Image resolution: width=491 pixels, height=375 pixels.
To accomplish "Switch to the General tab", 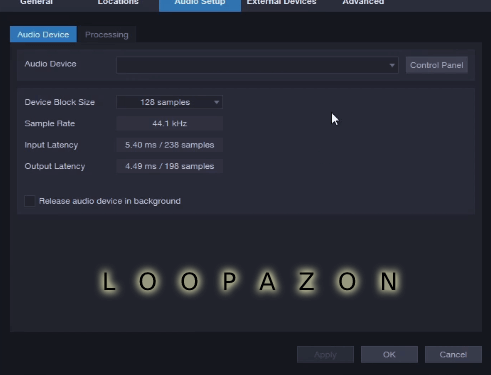I will 37,3.
